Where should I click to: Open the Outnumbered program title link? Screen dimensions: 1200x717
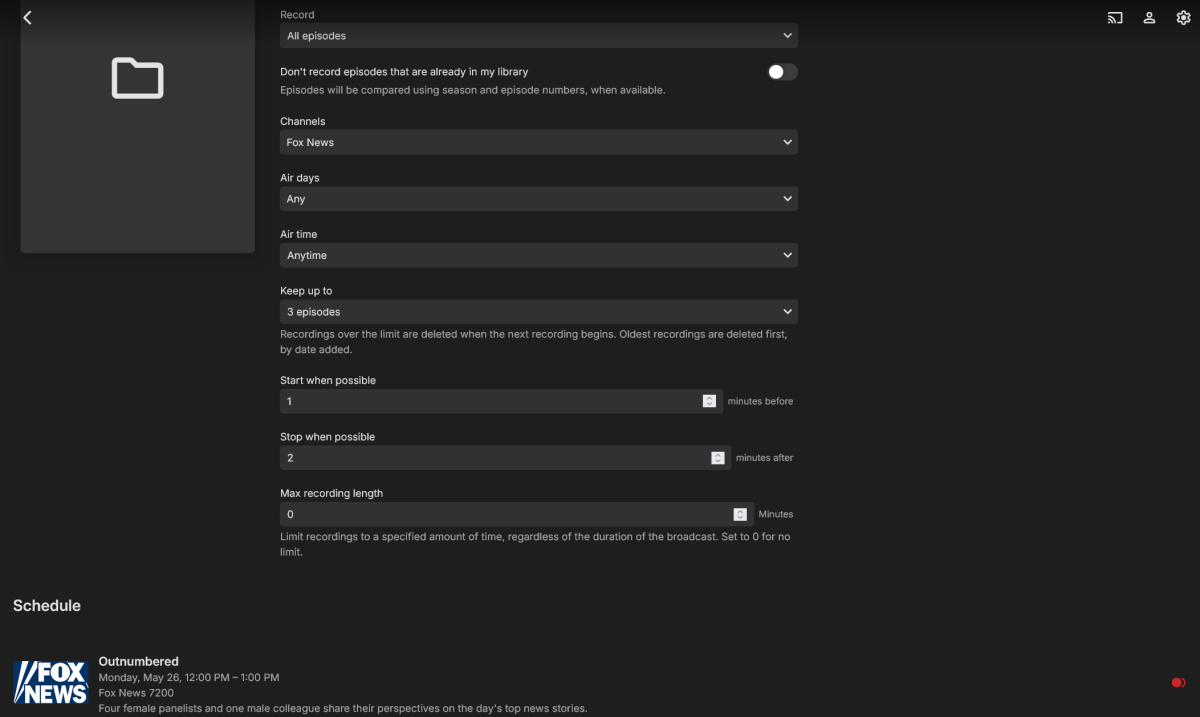coord(138,661)
